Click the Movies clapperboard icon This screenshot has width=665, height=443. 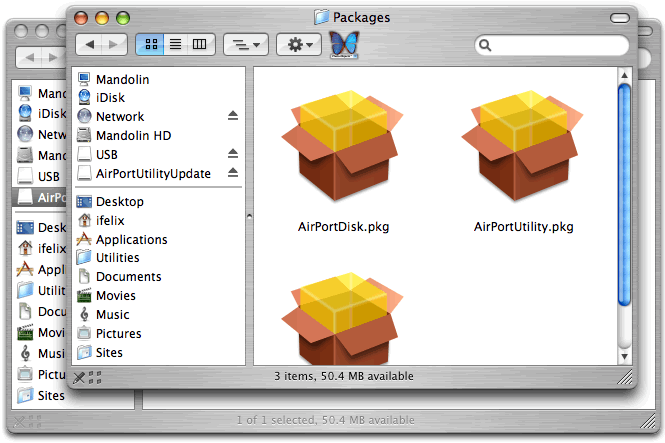84,295
